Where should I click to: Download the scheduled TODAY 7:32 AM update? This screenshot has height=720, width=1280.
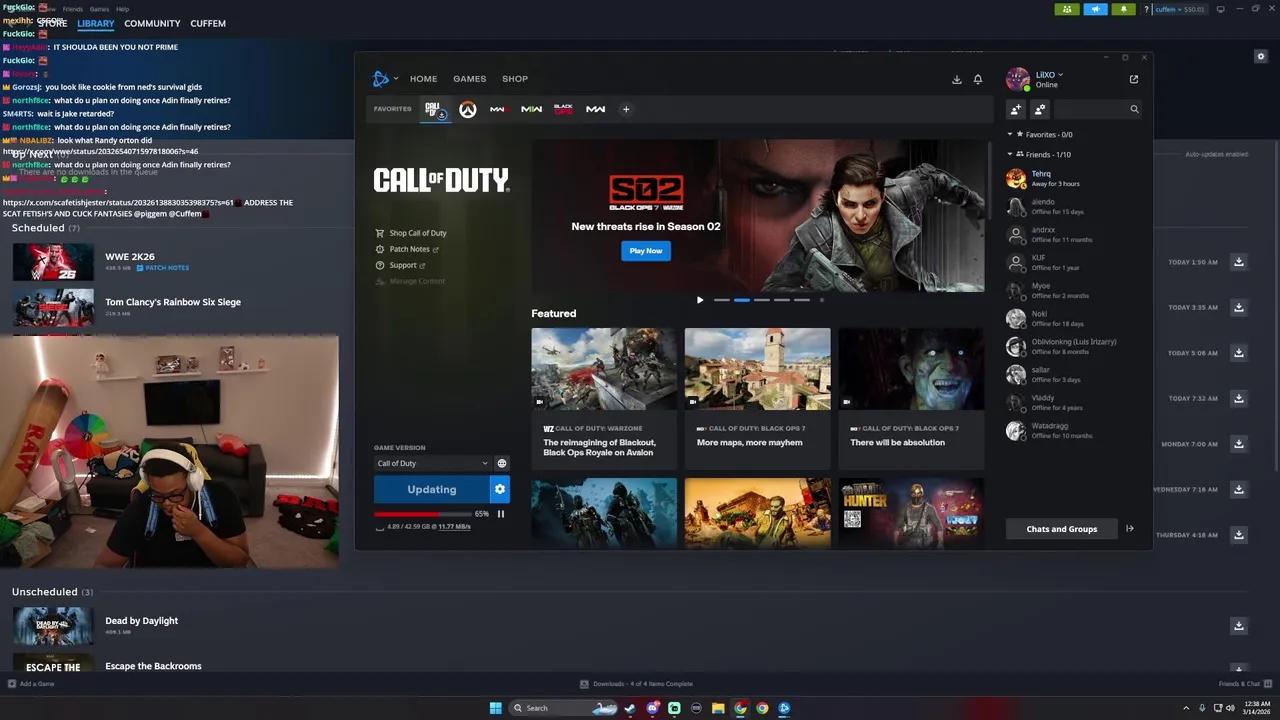(x=1239, y=398)
